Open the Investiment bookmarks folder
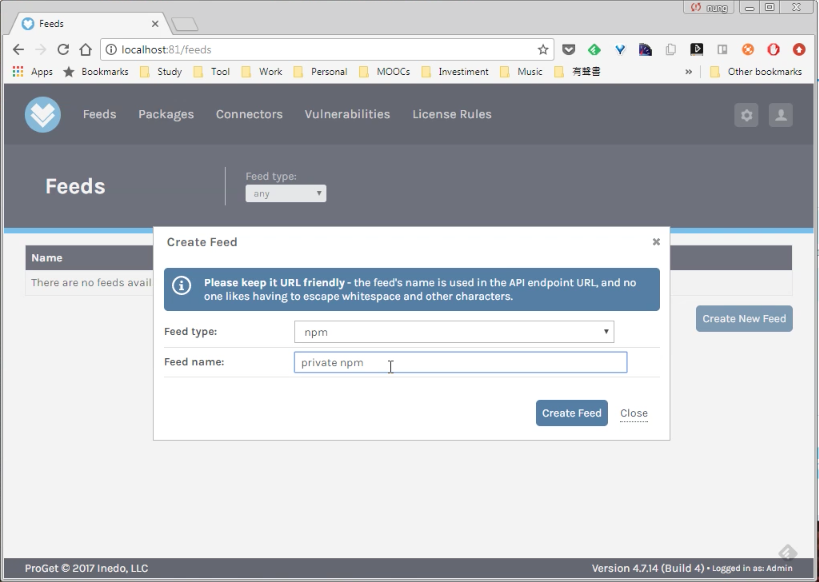This screenshot has height=582, width=819. pyautogui.click(x=455, y=72)
